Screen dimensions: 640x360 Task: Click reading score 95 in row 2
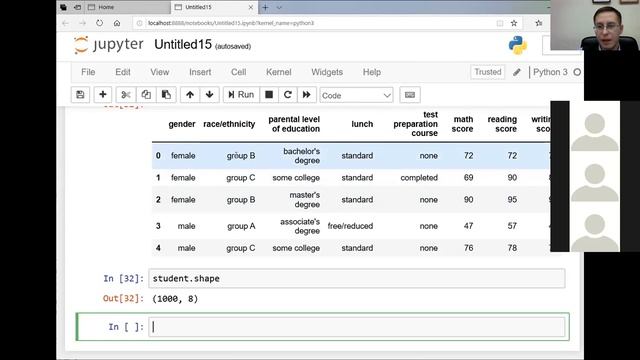pos(512,200)
